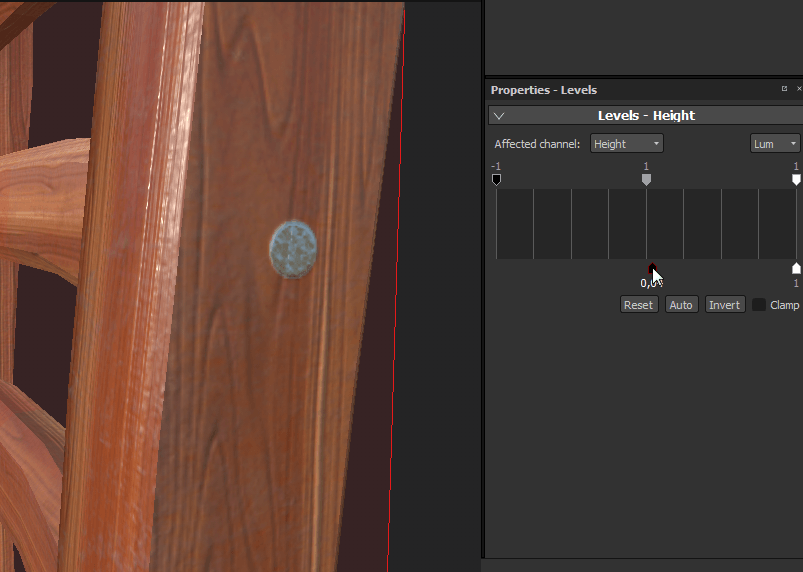Select the gray midtone input handle
The height and width of the screenshot is (572, 803).
[x=646, y=180]
